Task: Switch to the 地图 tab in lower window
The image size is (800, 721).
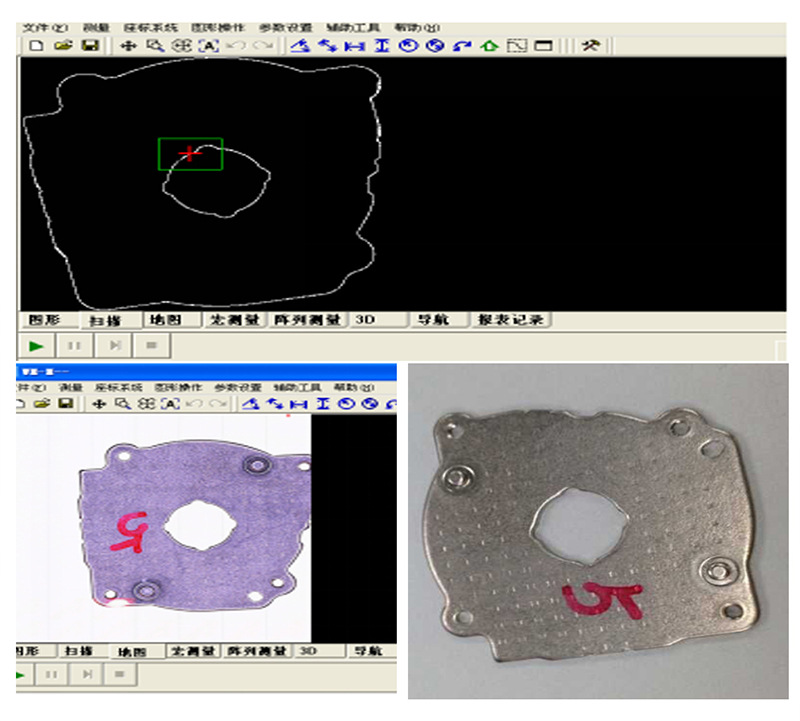Action: (x=132, y=651)
